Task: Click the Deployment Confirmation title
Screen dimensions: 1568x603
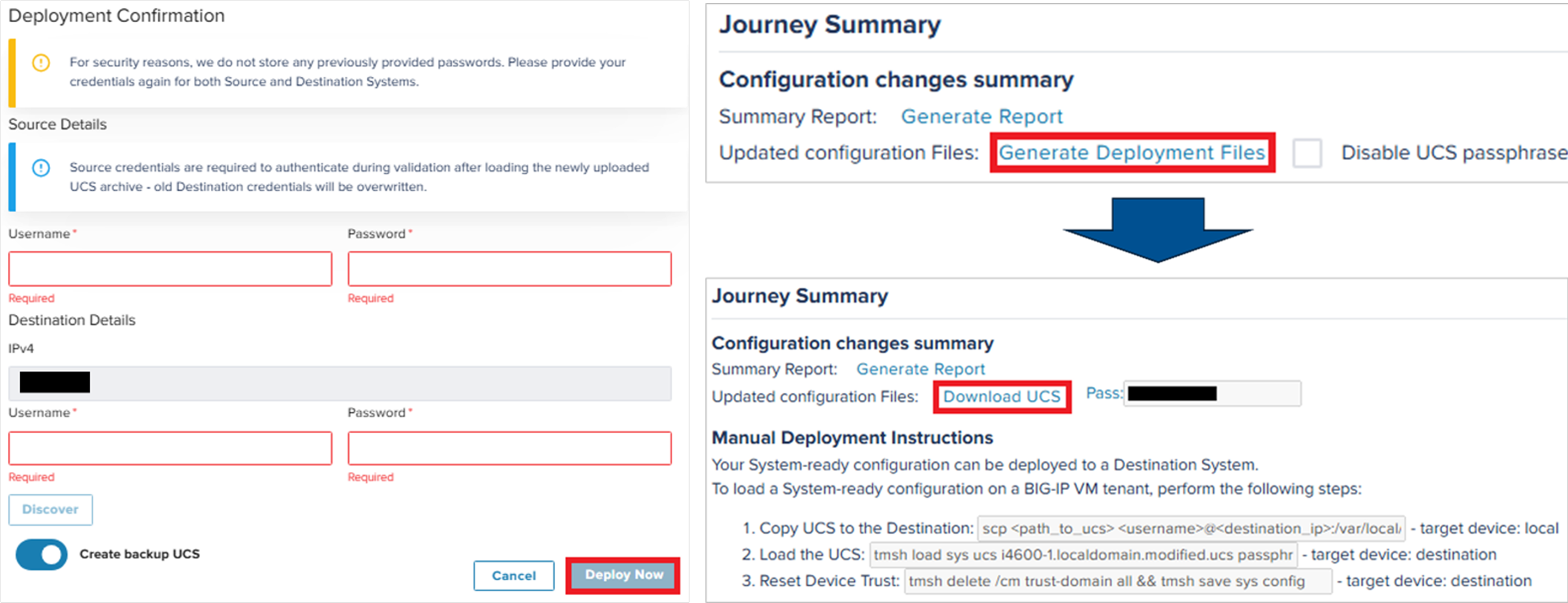Action: tap(116, 16)
